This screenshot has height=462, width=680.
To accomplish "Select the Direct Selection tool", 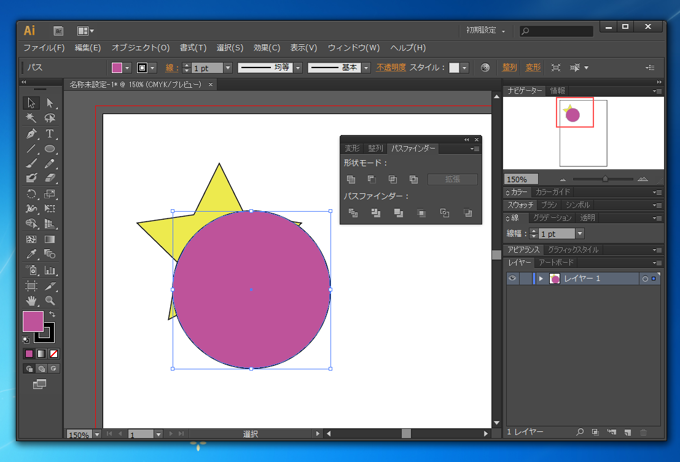I will (x=50, y=103).
